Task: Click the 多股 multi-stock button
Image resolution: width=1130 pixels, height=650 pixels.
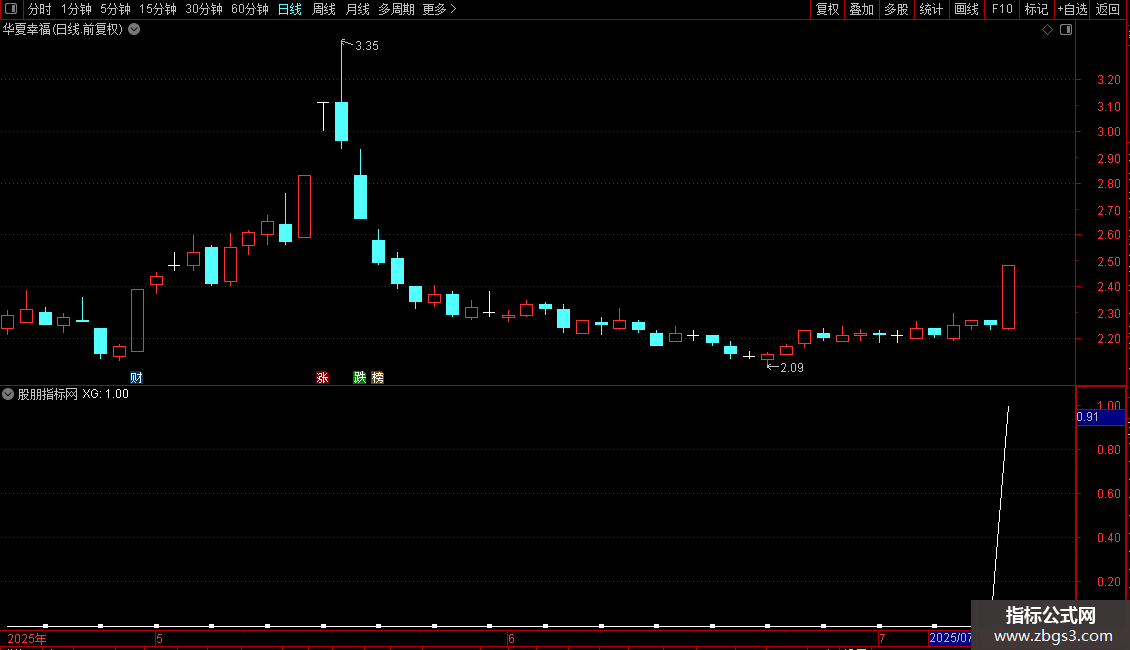Action: point(896,9)
